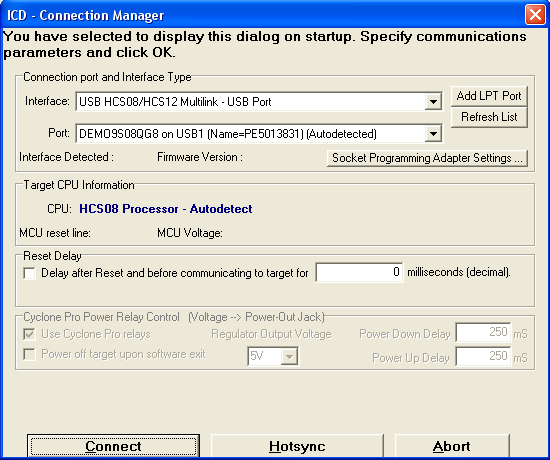This screenshot has height=460, width=550.
Task: Click the Hotsync button
Action: (297, 446)
